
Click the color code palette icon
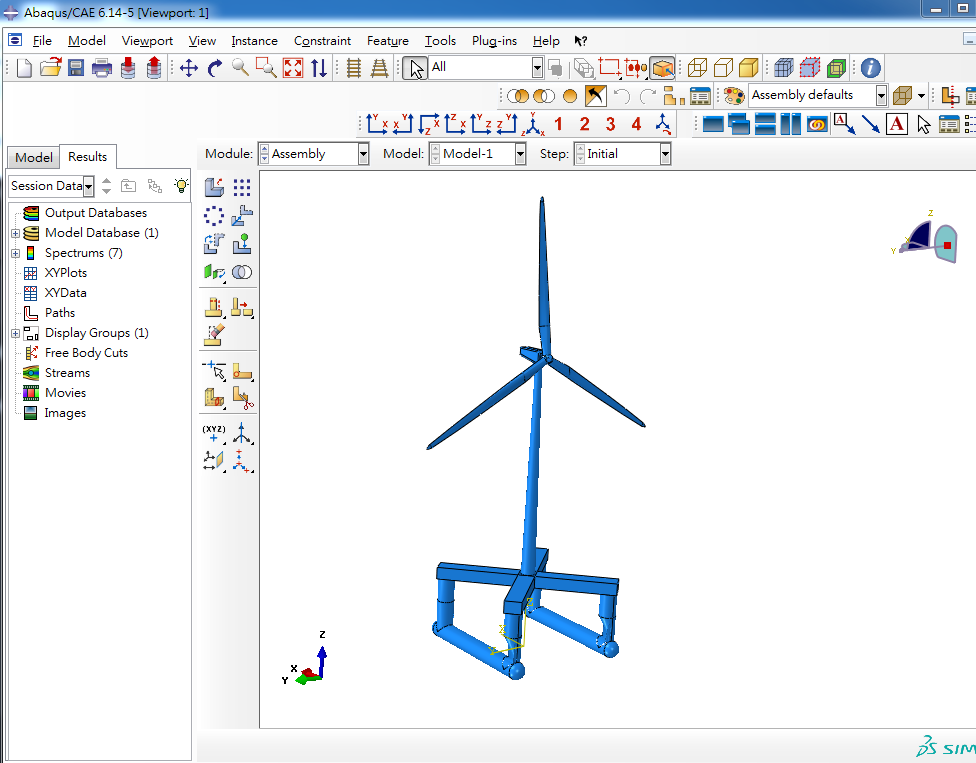(x=734, y=96)
